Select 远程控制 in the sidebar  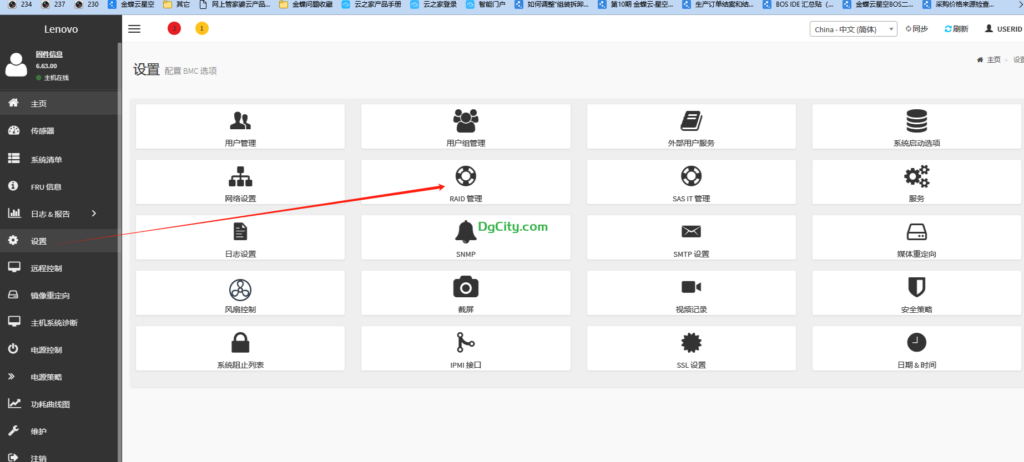pos(46,268)
